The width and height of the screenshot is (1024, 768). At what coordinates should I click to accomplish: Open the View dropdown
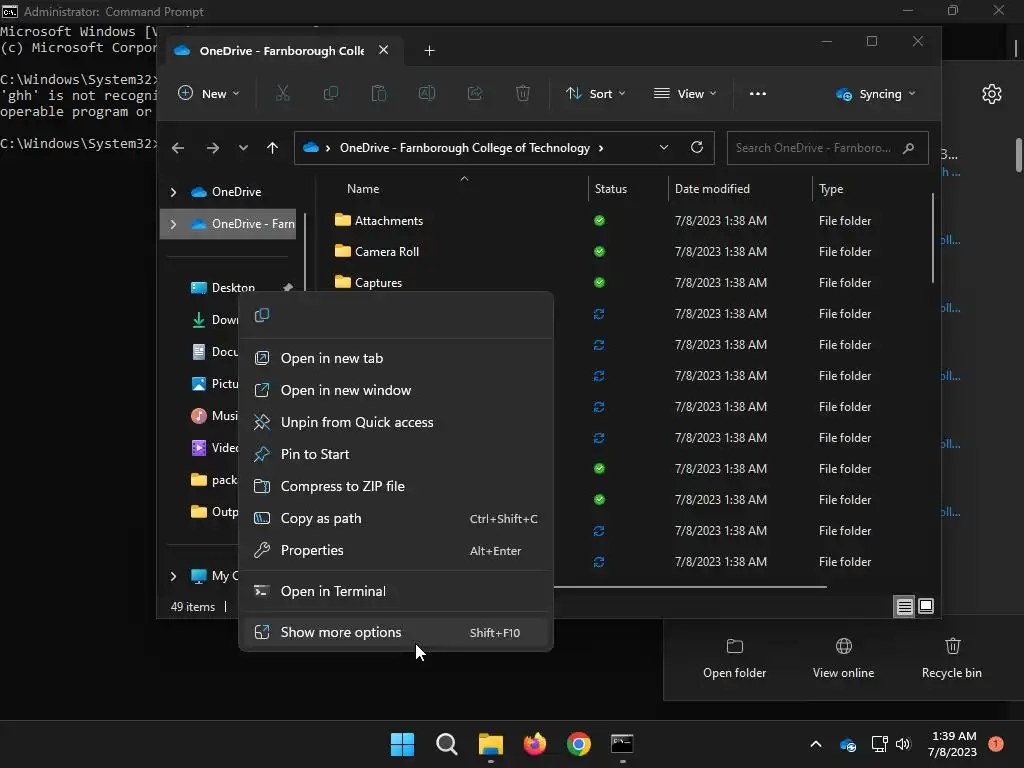[685, 93]
